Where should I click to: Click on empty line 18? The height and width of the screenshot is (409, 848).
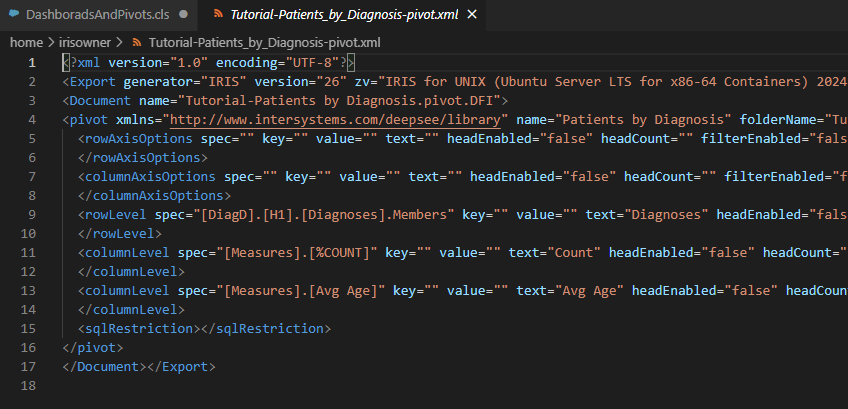(x=300, y=385)
